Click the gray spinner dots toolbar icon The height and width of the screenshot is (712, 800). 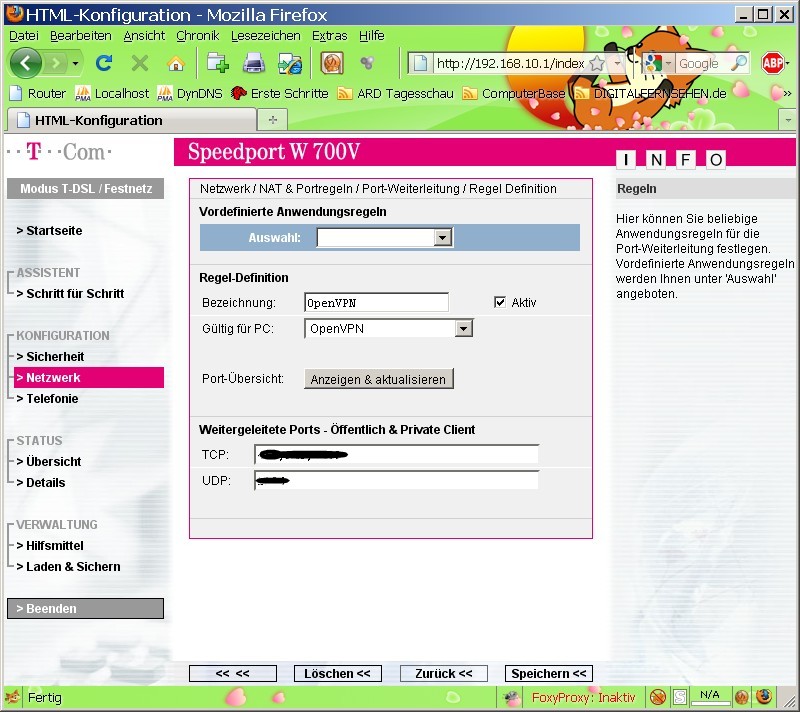coord(367,63)
